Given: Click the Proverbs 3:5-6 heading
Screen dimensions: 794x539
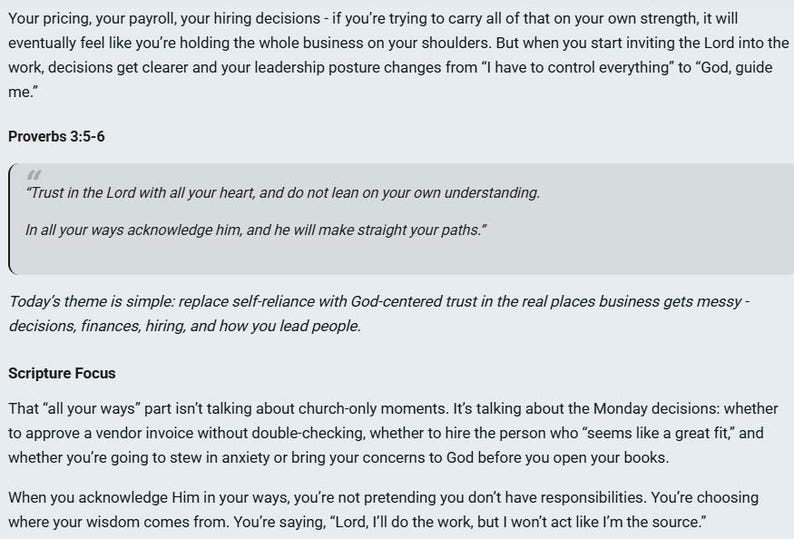Looking at the screenshot, I should (56, 137).
